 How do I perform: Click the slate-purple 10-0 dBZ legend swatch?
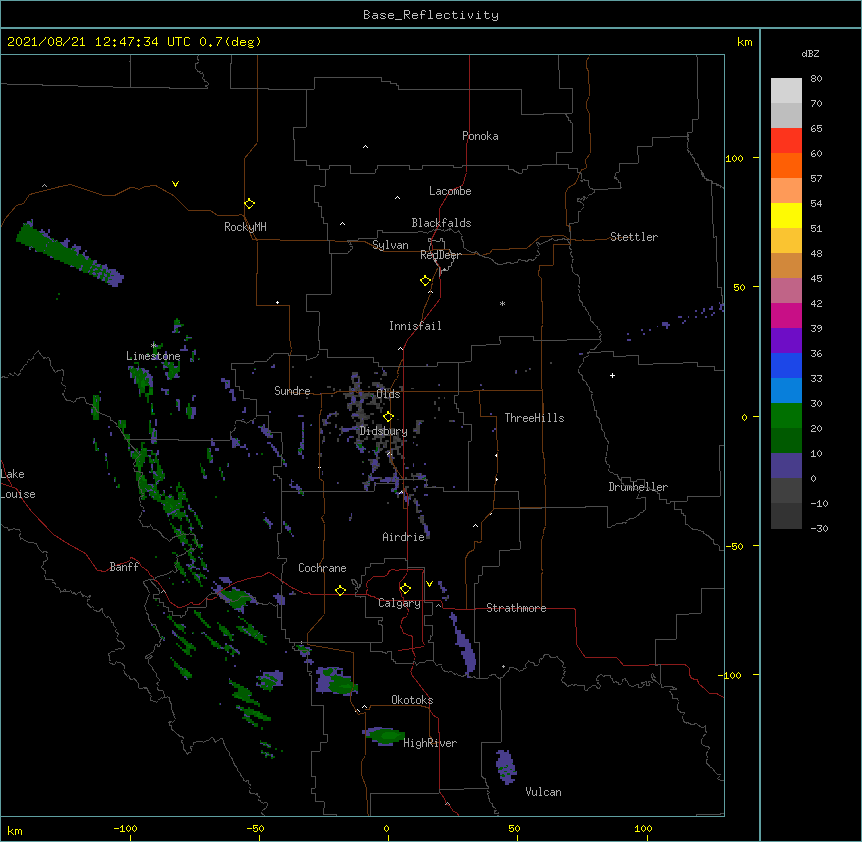tap(786, 466)
